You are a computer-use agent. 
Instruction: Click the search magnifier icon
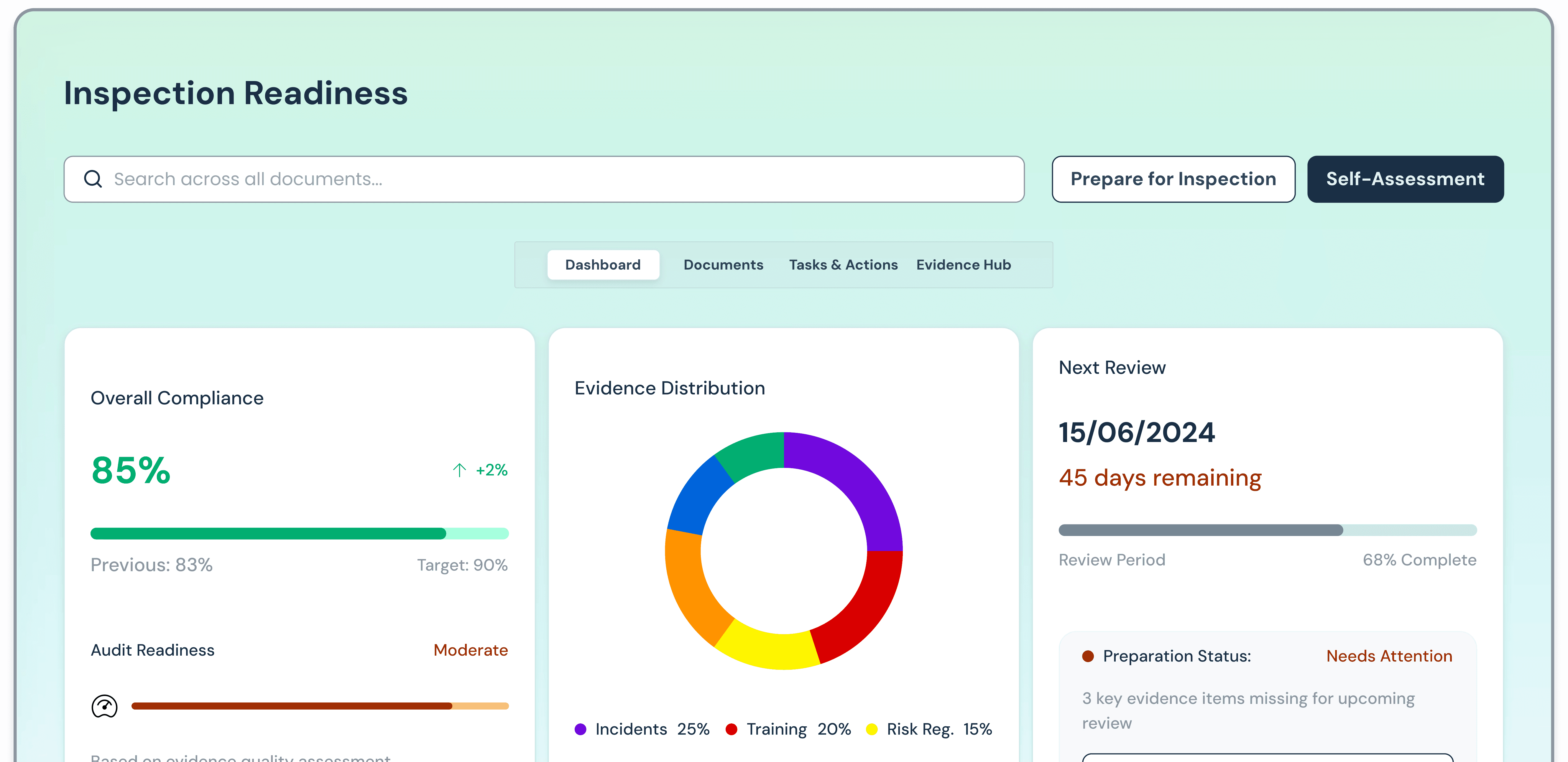93,179
